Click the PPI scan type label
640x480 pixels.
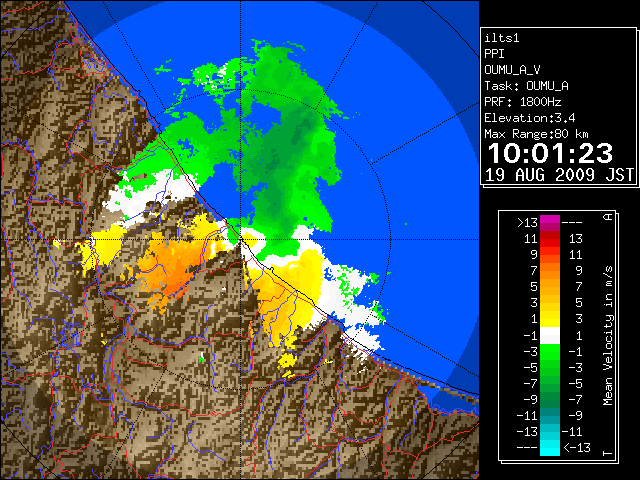coord(494,54)
